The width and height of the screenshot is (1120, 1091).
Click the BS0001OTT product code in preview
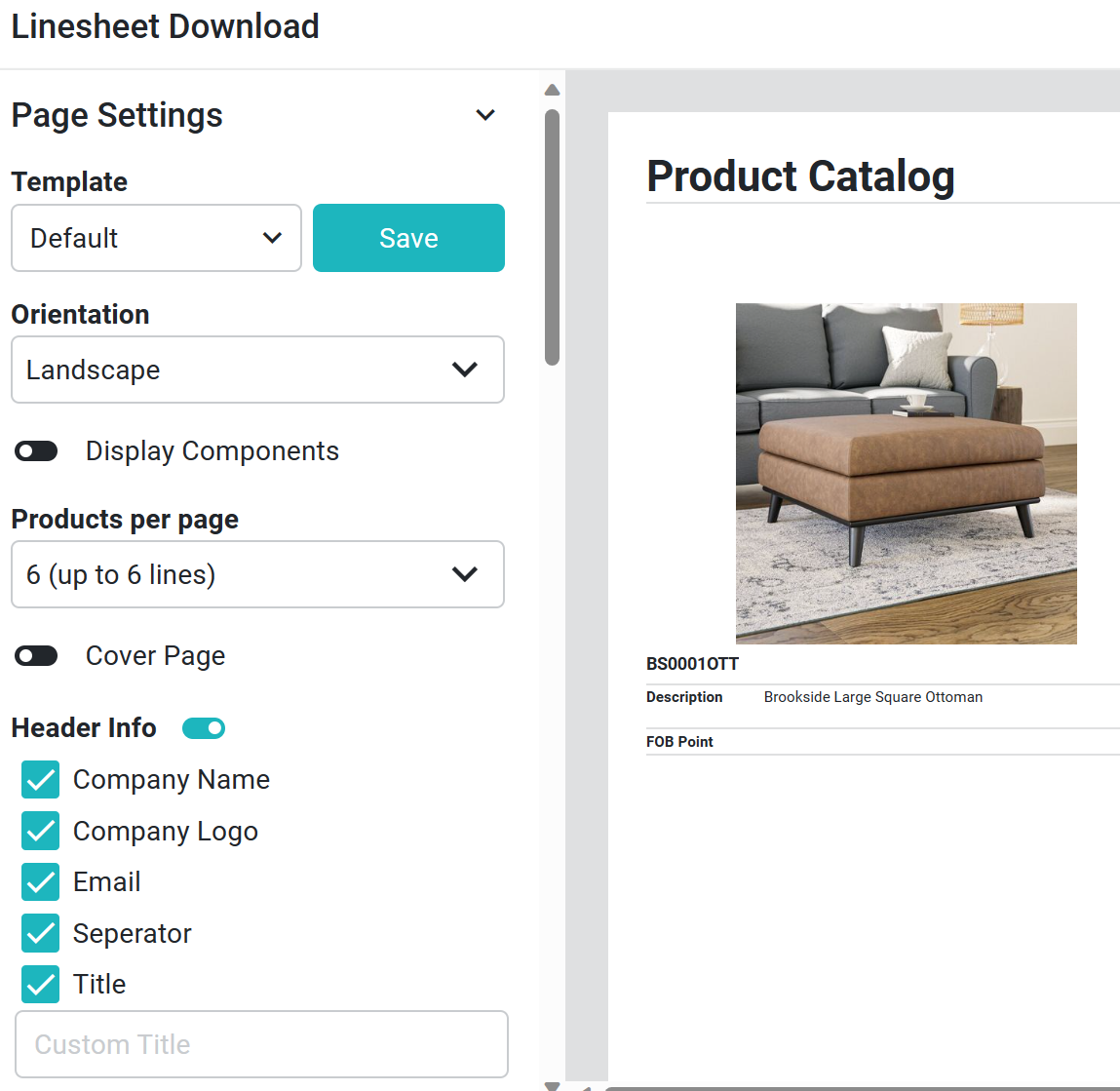(692, 664)
